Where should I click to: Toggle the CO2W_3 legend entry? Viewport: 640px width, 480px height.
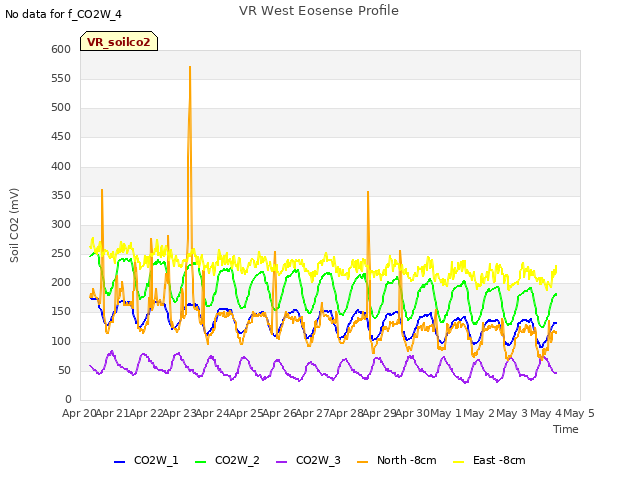[x=308, y=460]
